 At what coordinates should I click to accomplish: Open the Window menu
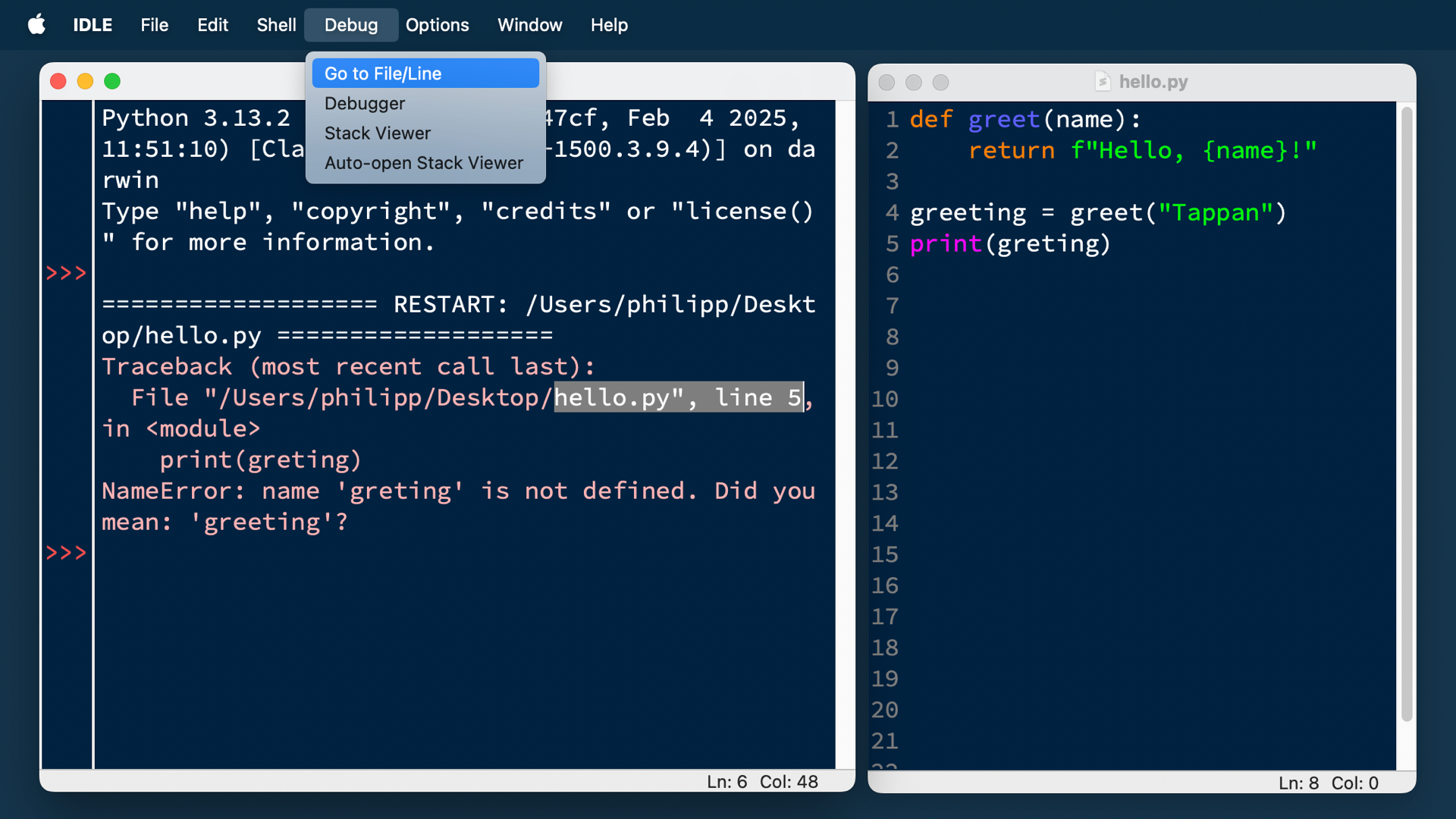(x=529, y=25)
